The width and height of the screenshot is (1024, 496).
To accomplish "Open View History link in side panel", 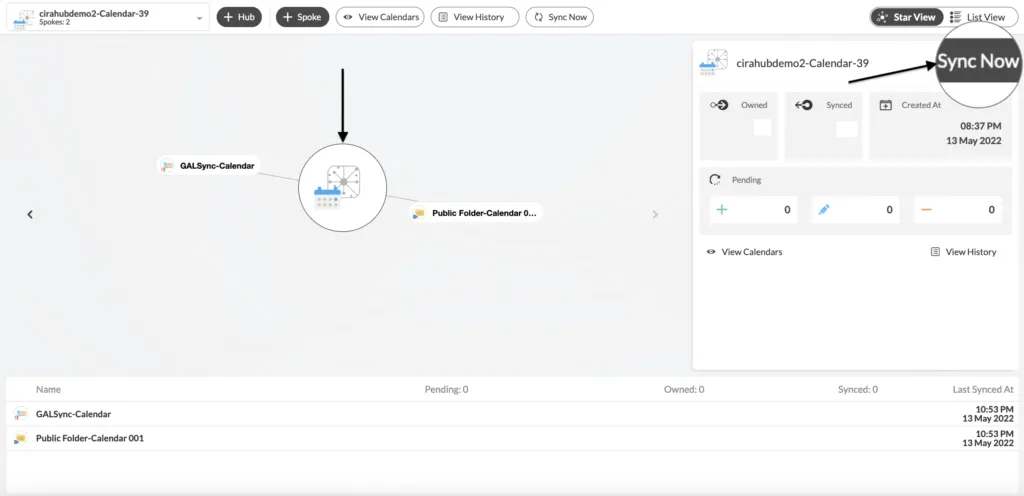I will click(x=964, y=252).
